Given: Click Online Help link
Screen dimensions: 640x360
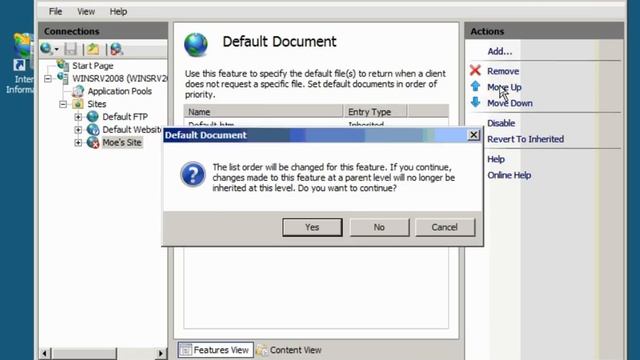Looking at the screenshot, I should tap(509, 175).
